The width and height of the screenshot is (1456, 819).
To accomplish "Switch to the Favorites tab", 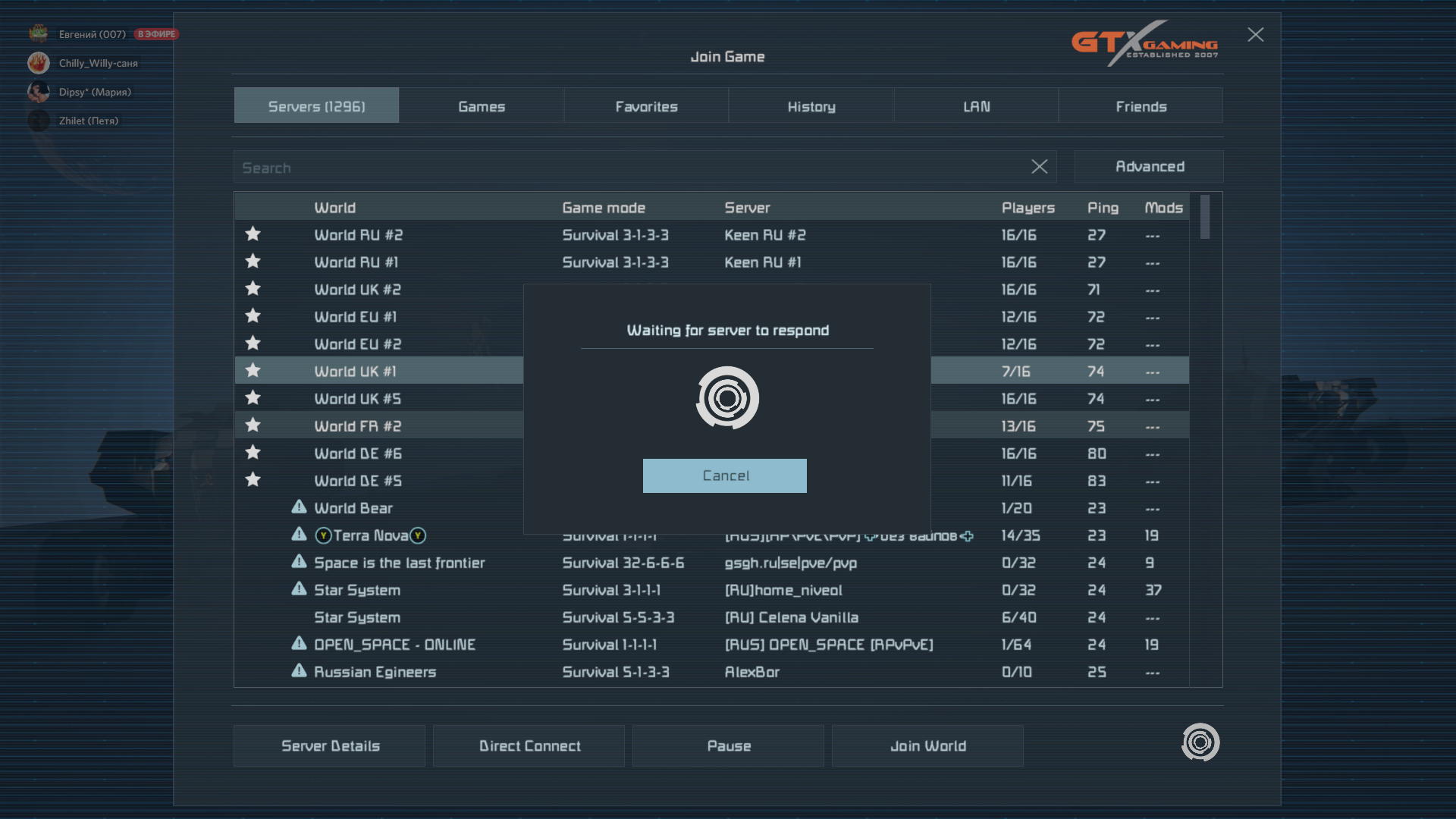I will tap(646, 106).
